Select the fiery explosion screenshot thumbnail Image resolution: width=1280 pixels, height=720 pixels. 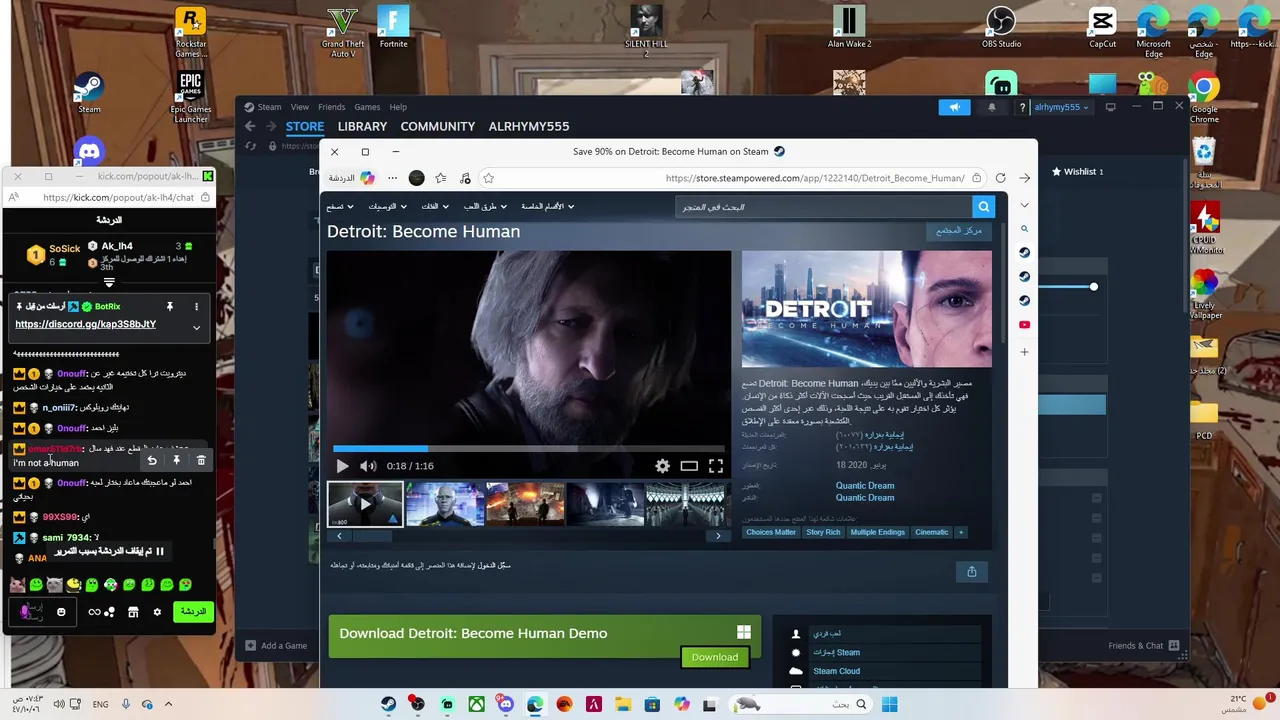[525, 504]
